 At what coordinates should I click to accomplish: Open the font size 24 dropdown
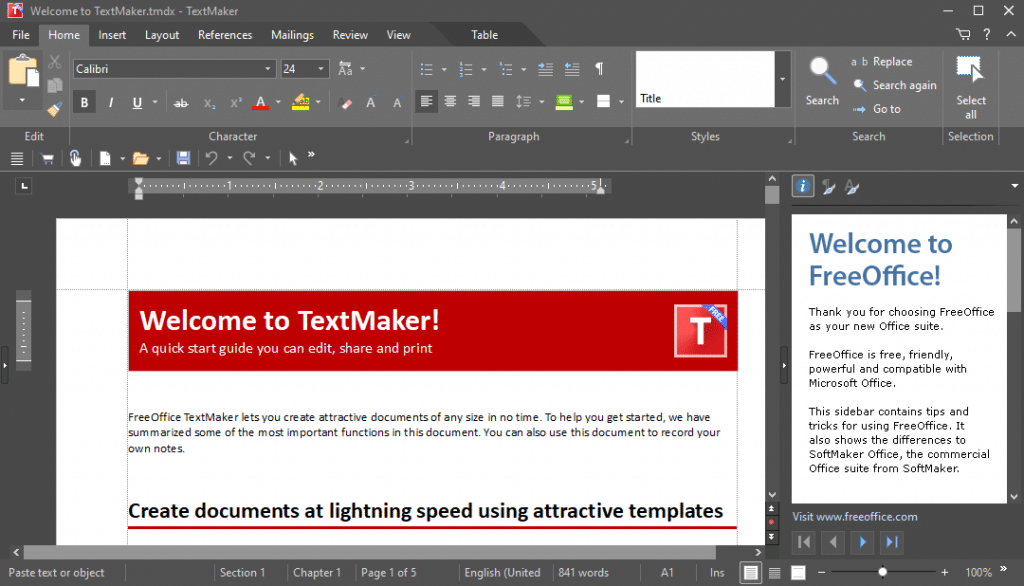(321, 69)
